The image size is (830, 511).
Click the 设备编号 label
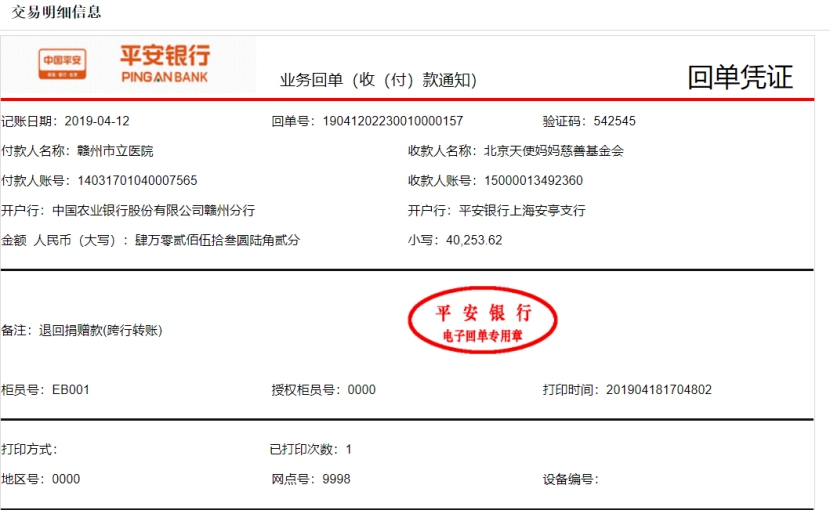[571, 480]
